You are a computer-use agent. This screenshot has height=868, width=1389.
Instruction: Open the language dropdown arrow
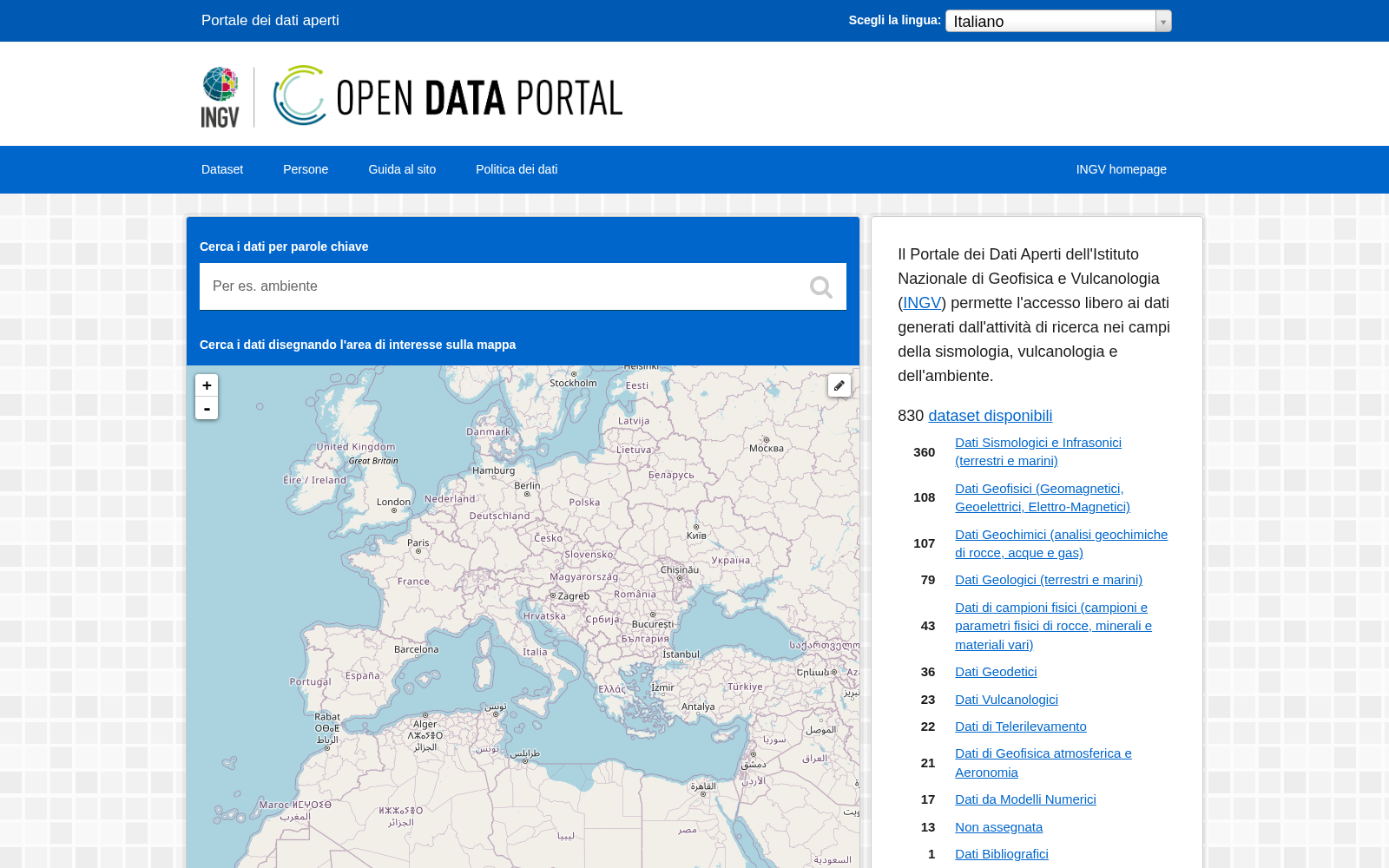coord(1163,21)
